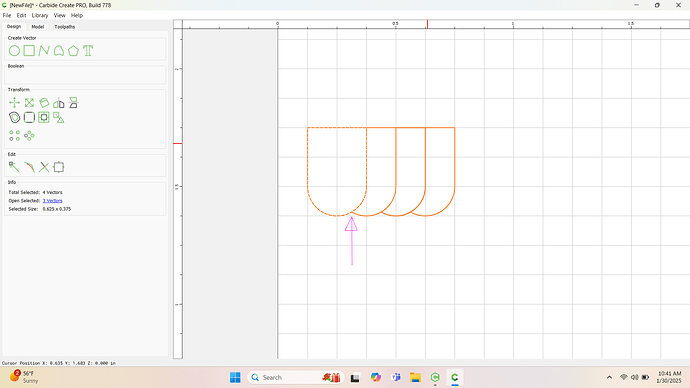
Task: Select the Polyline curve tool
Action: (44, 51)
